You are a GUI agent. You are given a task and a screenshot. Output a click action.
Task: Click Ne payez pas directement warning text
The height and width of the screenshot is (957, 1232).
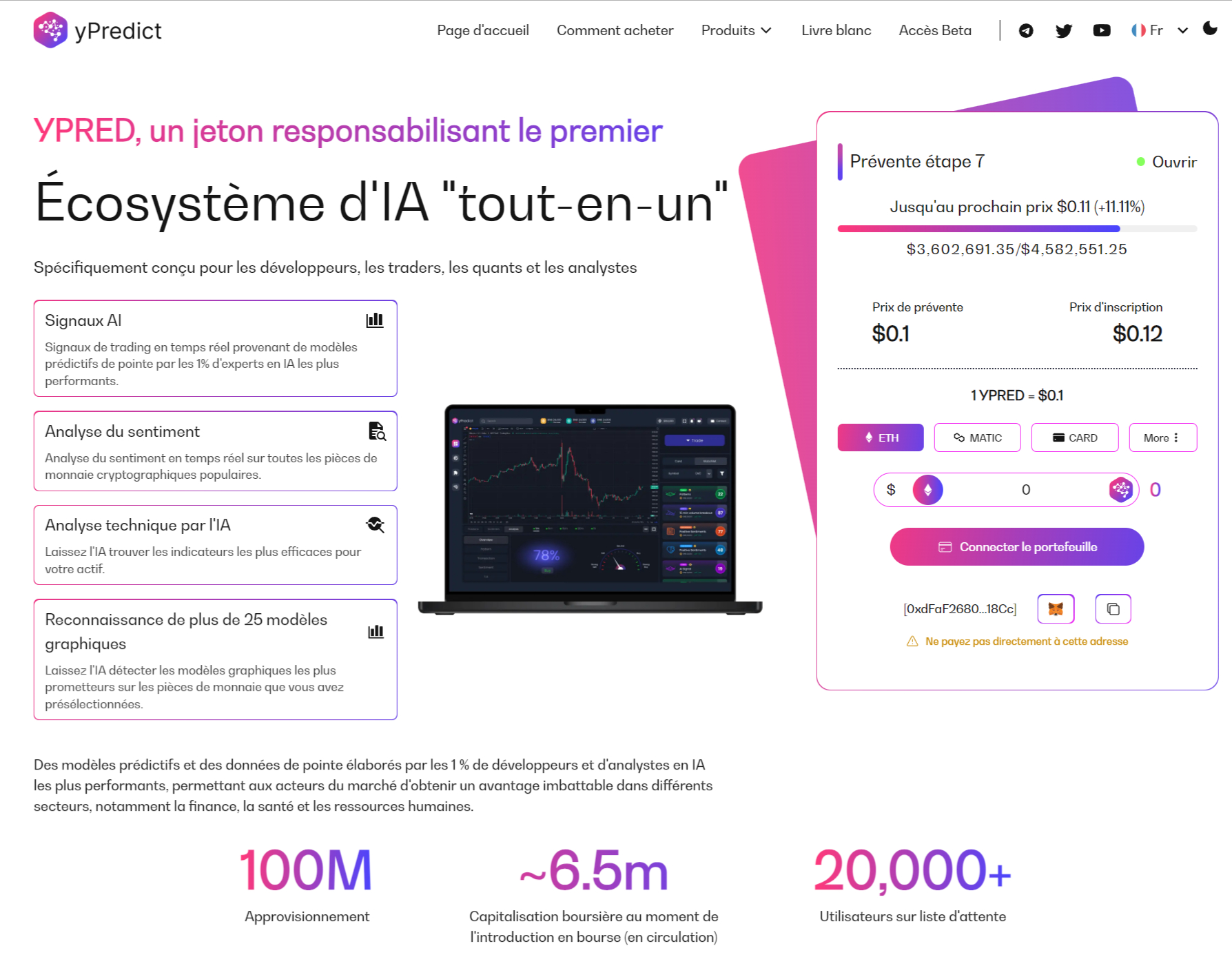(x=1027, y=641)
